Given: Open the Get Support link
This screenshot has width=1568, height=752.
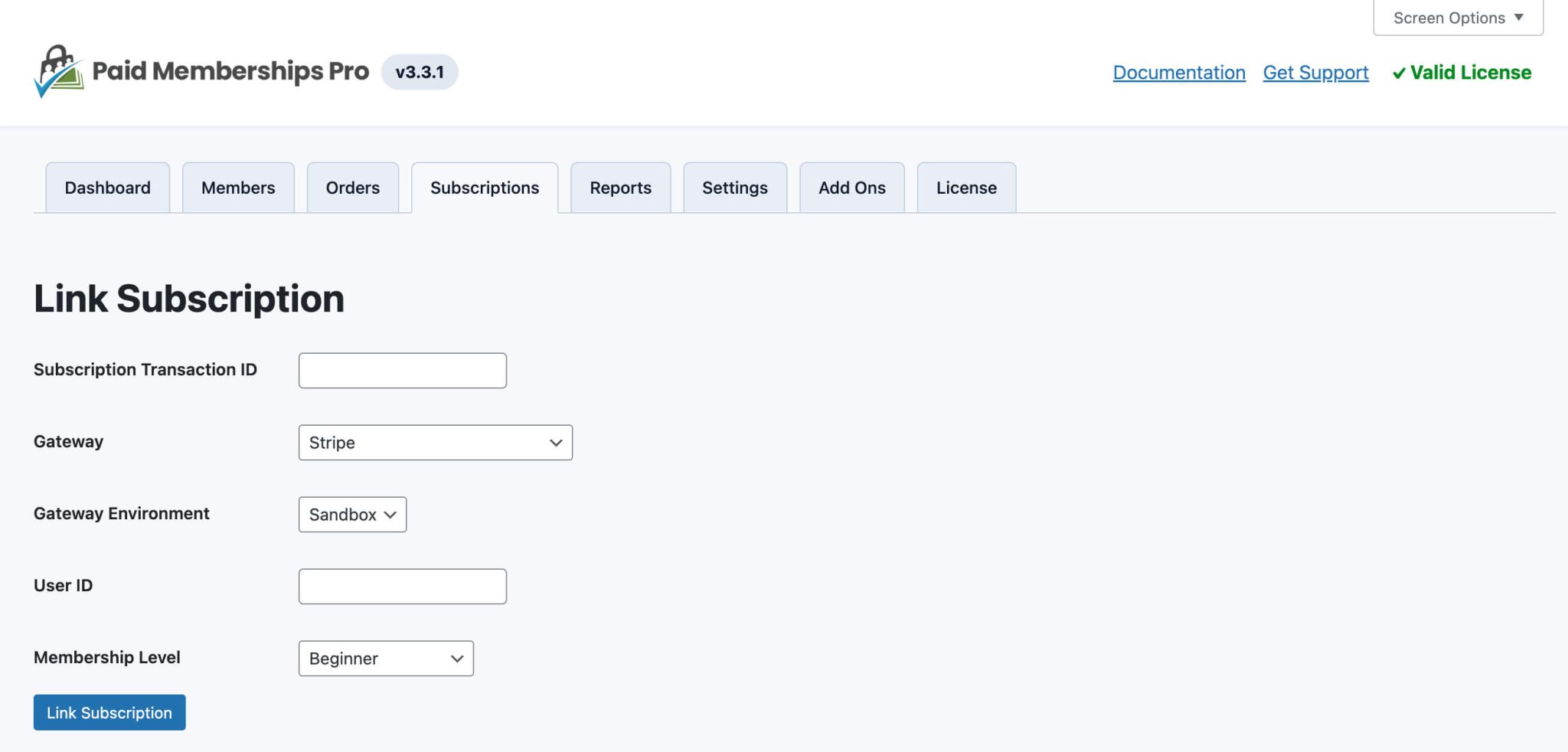Looking at the screenshot, I should 1315,73.
